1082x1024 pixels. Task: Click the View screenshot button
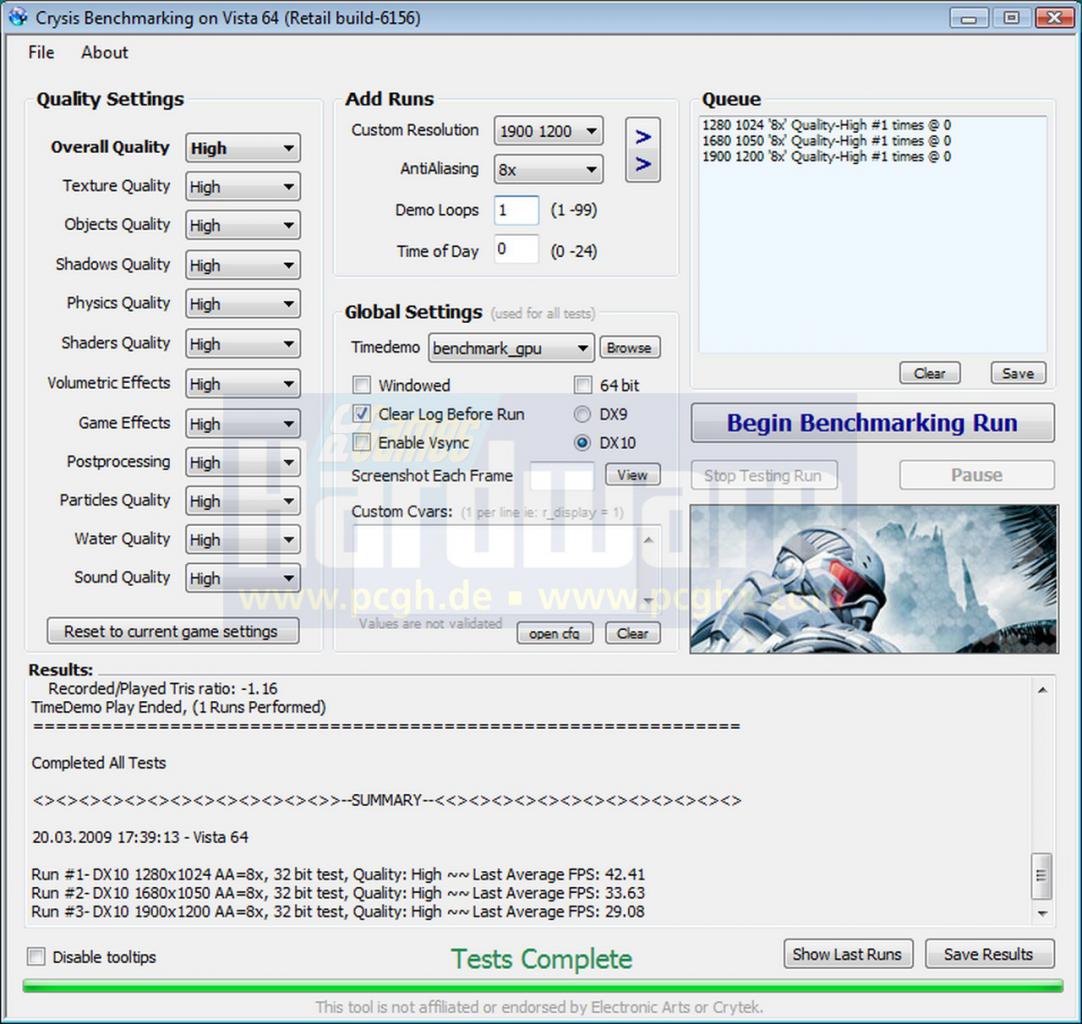pos(632,475)
